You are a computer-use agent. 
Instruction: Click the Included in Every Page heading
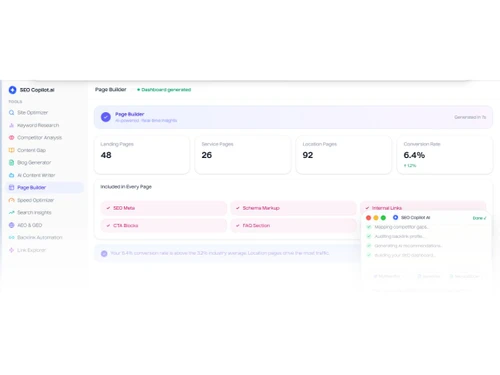tap(126, 187)
